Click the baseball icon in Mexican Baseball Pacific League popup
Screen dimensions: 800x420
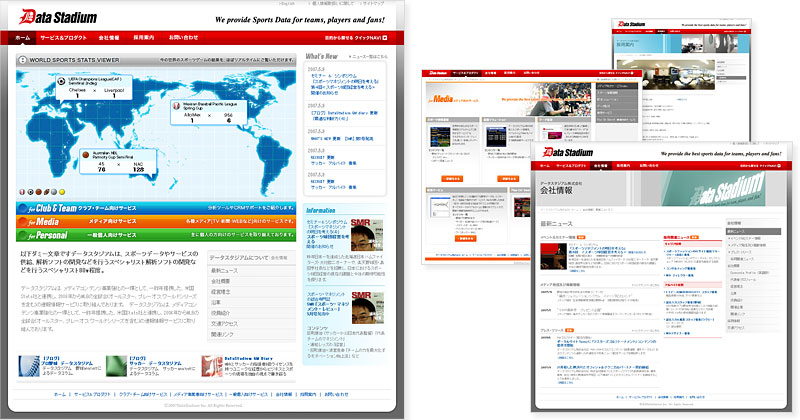click(177, 105)
